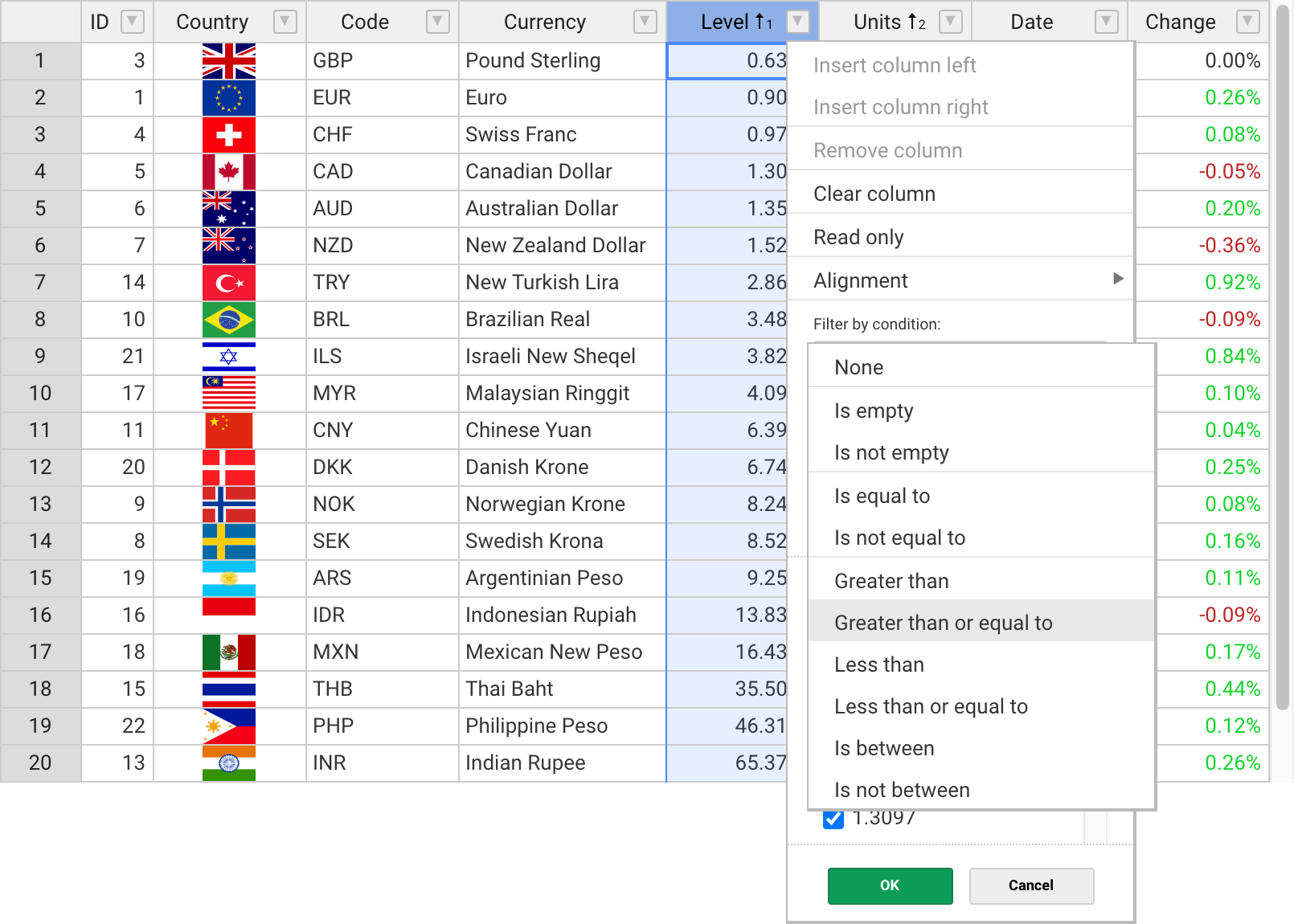
Task: Open the Change column dropdown menu
Action: pyautogui.click(x=1247, y=22)
